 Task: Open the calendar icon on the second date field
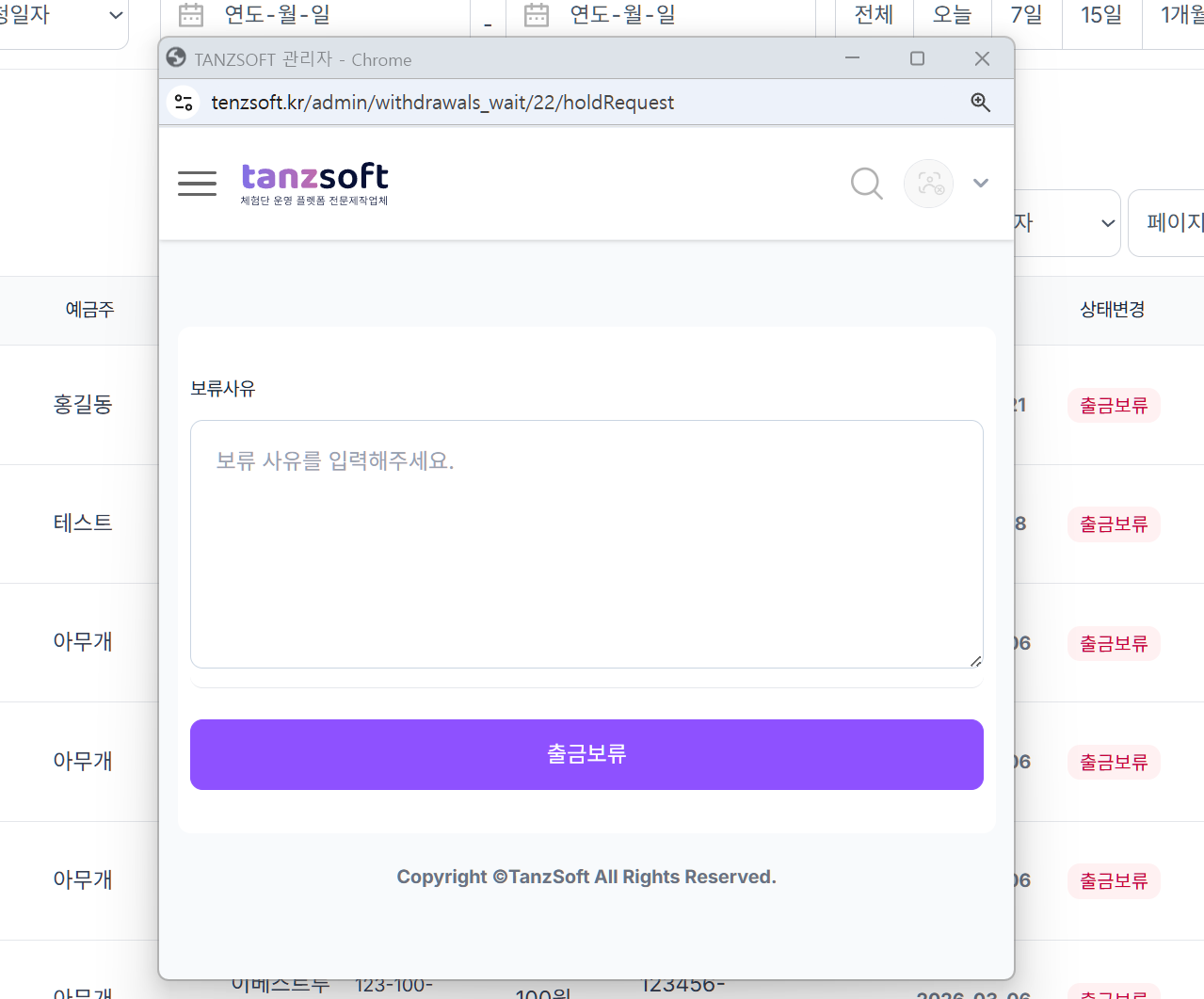tap(536, 14)
